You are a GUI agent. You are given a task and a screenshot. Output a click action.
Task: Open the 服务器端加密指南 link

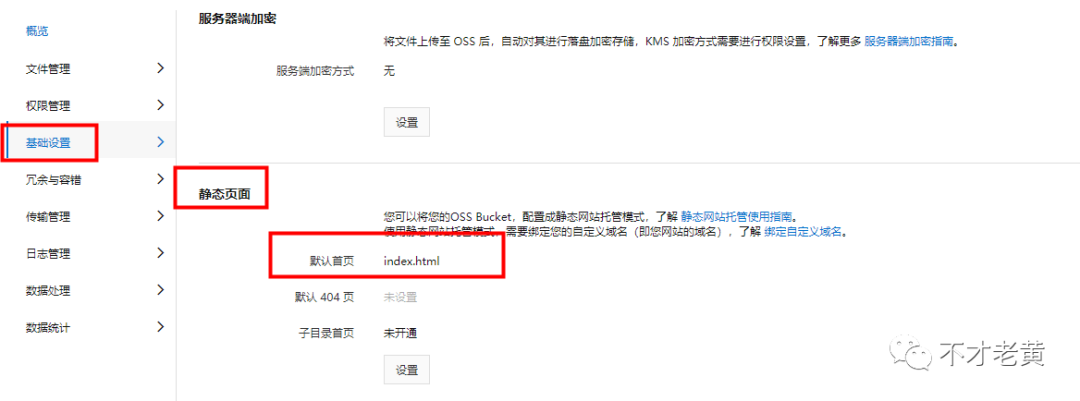point(909,41)
